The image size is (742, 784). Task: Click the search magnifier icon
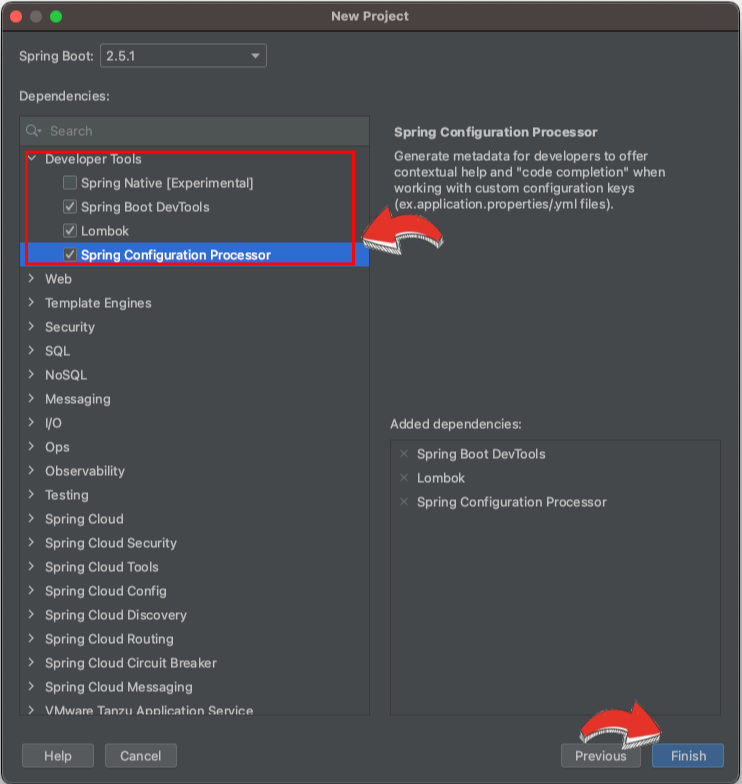tap(33, 131)
